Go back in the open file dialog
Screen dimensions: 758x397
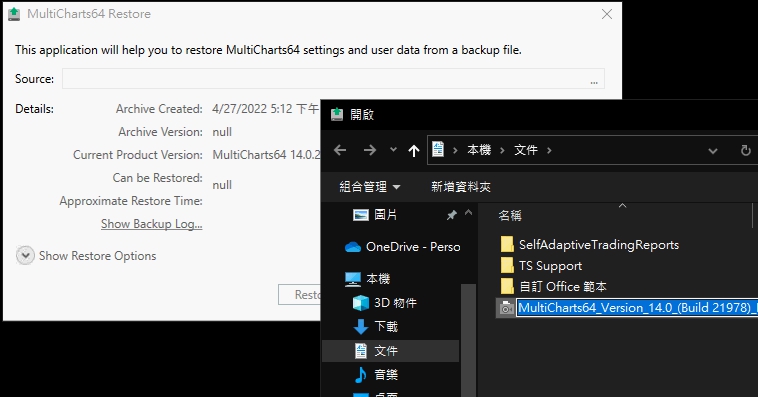340,150
